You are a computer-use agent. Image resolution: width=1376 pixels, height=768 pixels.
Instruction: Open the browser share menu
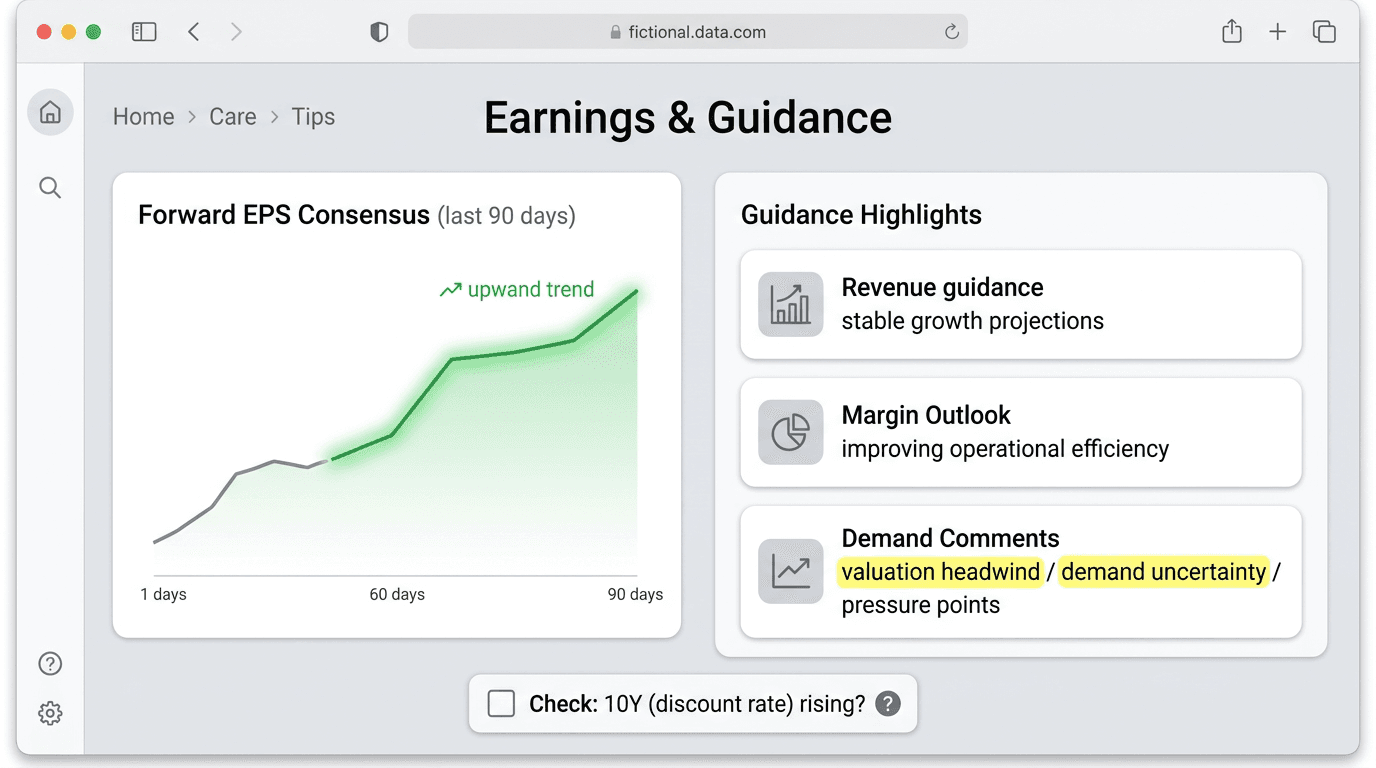pos(1232,32)
